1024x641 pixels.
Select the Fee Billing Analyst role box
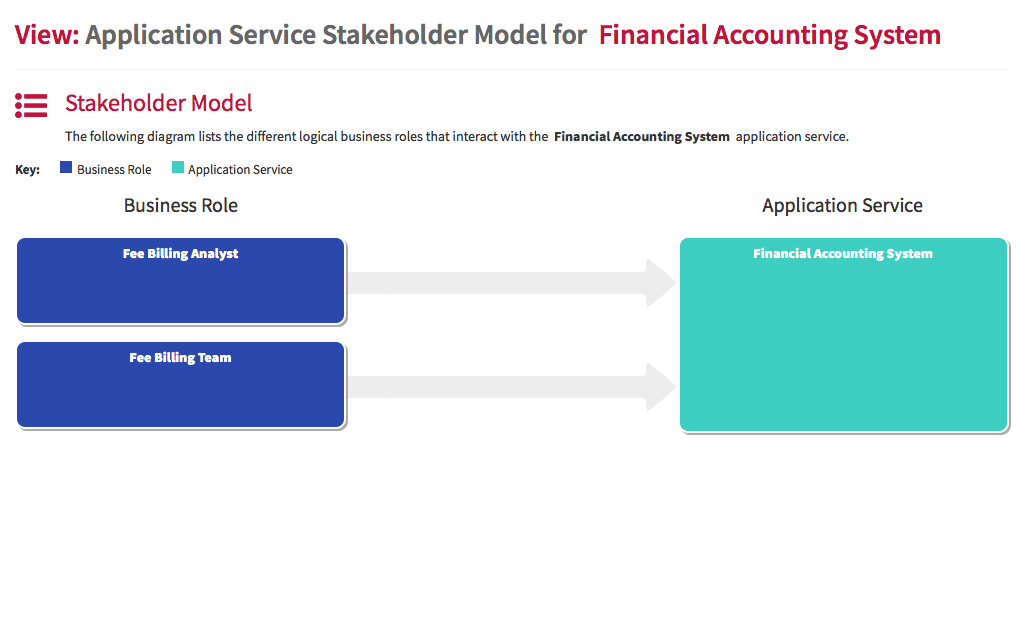[181, 281]
